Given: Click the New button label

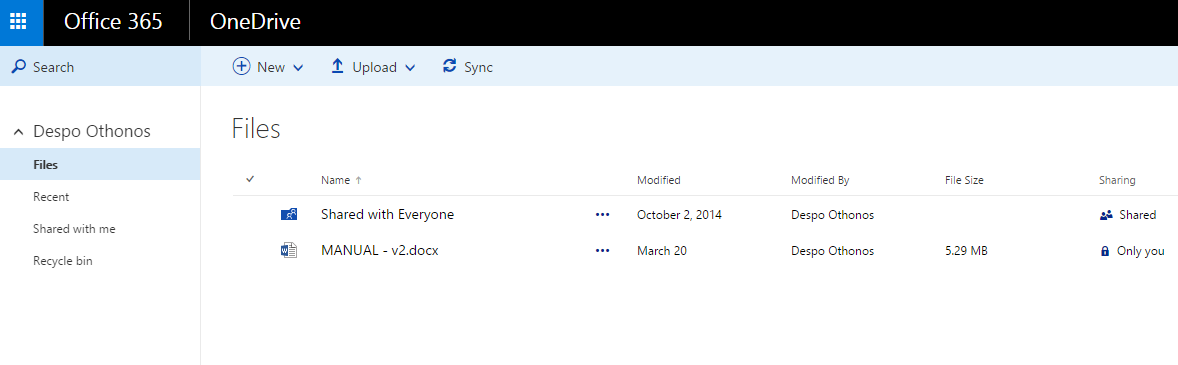Looking at the screenshot, I should point(271,67).
